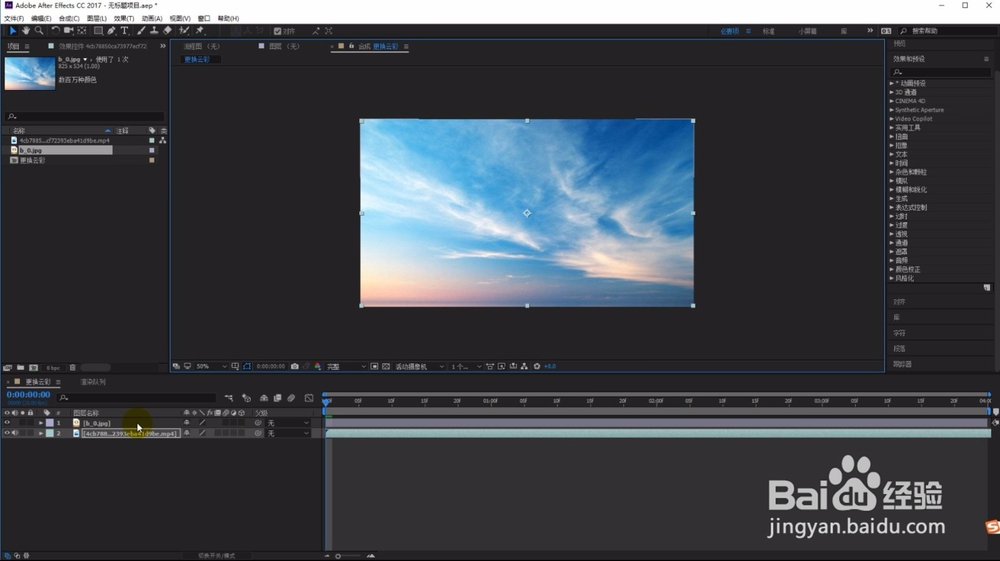
Task: Open the composition mini-flowchart icon in timeline
Action: pyautogui.click(x=229, y=398)
